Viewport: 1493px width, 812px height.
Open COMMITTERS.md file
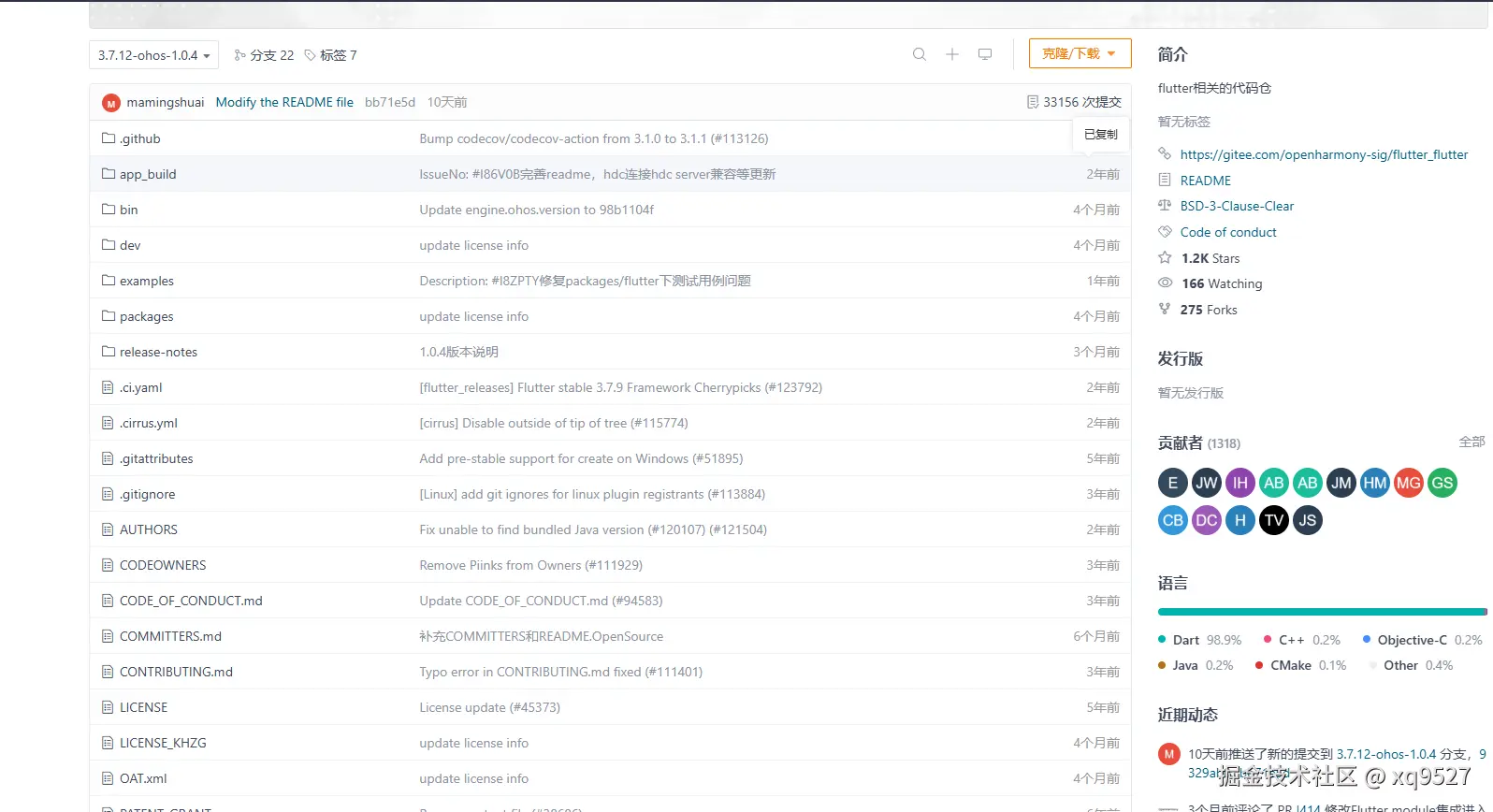coord(170,636)
